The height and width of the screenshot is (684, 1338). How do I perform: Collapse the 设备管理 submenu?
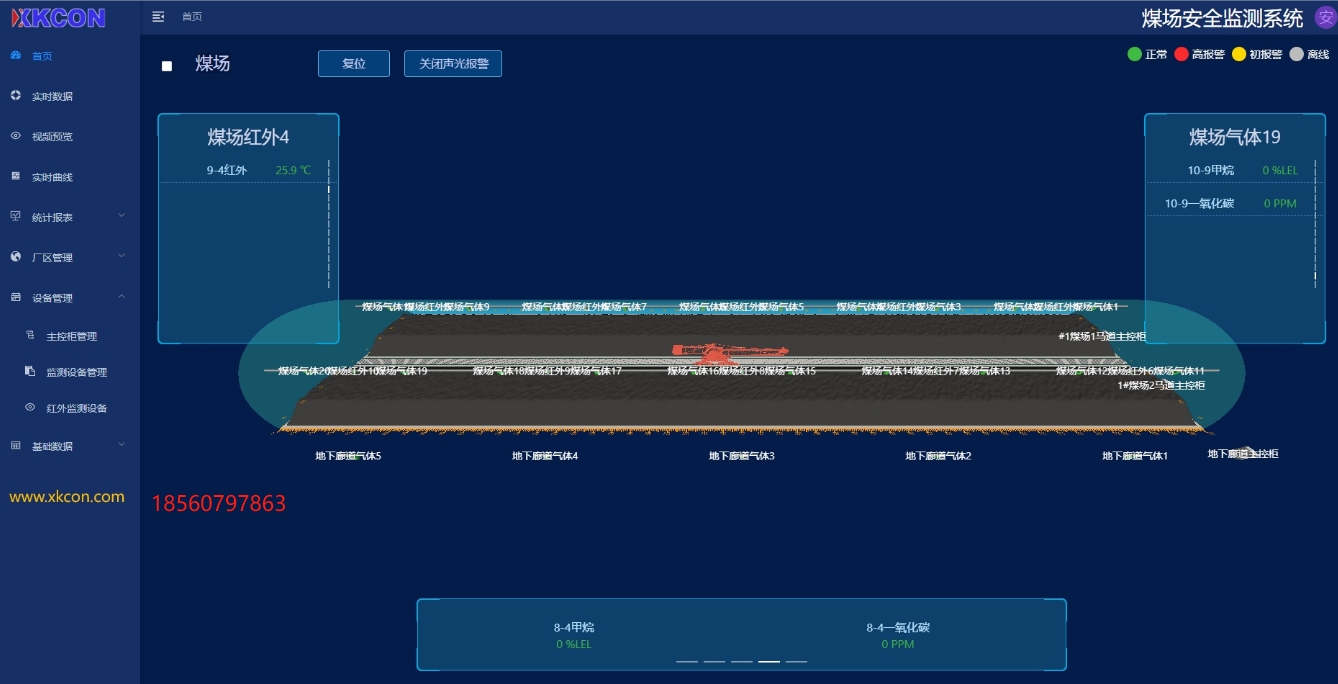121,297
